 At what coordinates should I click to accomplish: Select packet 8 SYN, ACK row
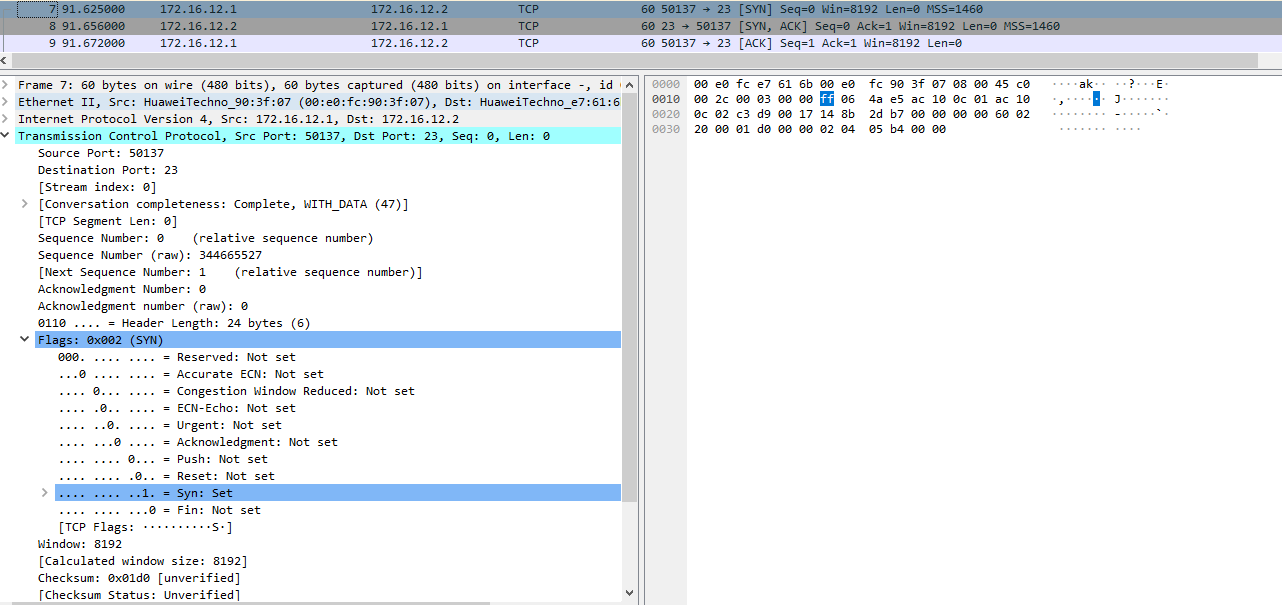tap(640, 26)
